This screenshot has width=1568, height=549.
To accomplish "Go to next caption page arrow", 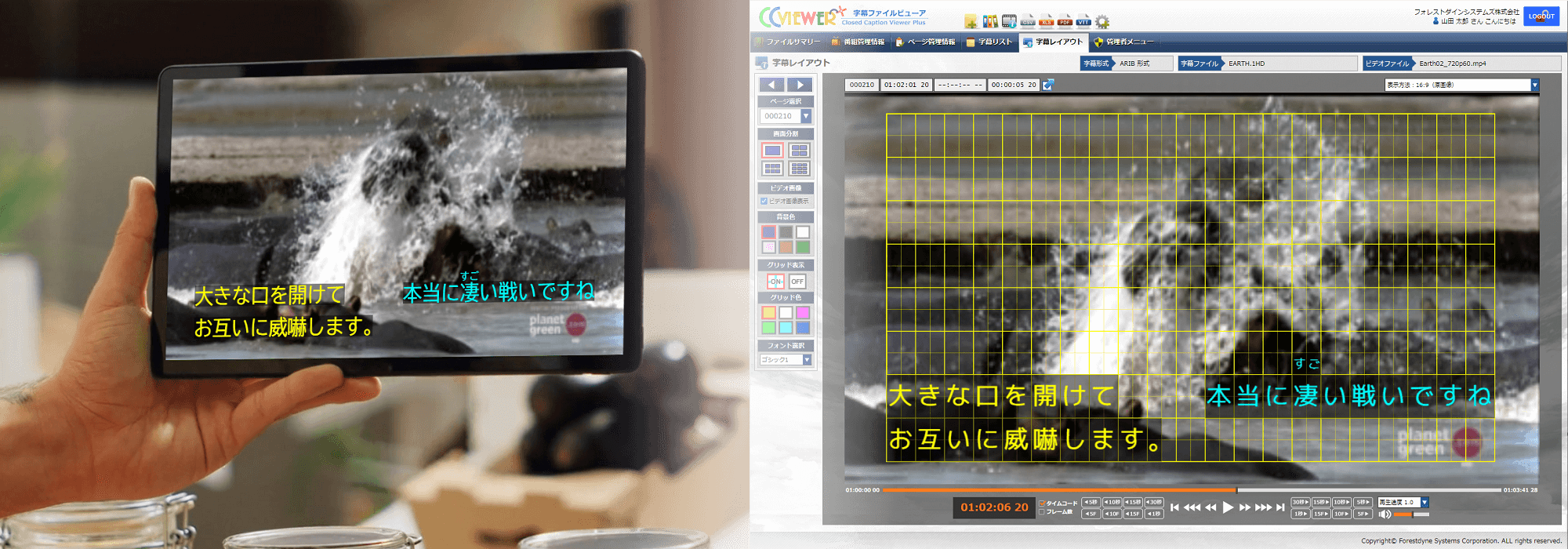I will (x=800, y=85).
